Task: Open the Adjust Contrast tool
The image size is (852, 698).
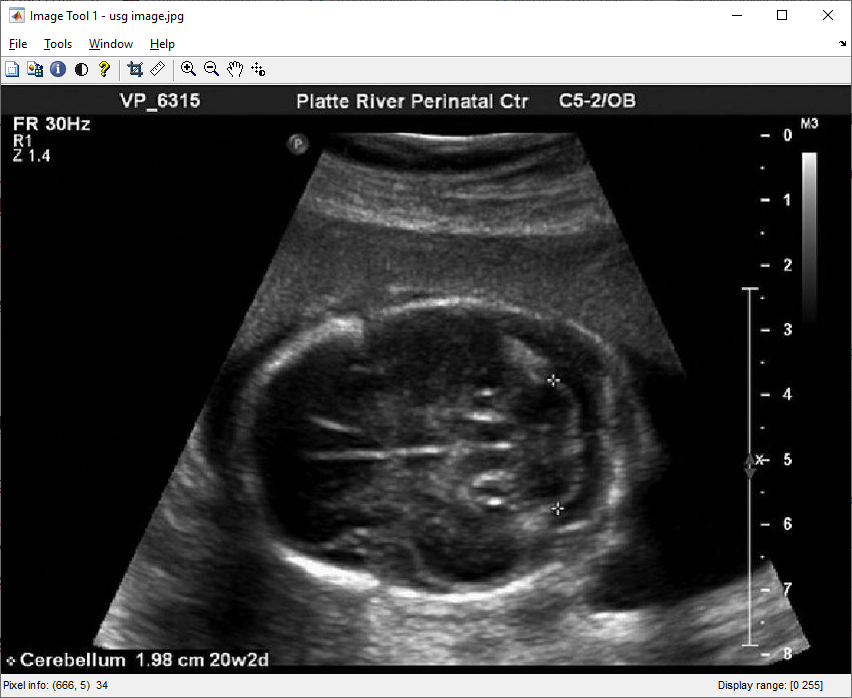Action: [81, 69]
